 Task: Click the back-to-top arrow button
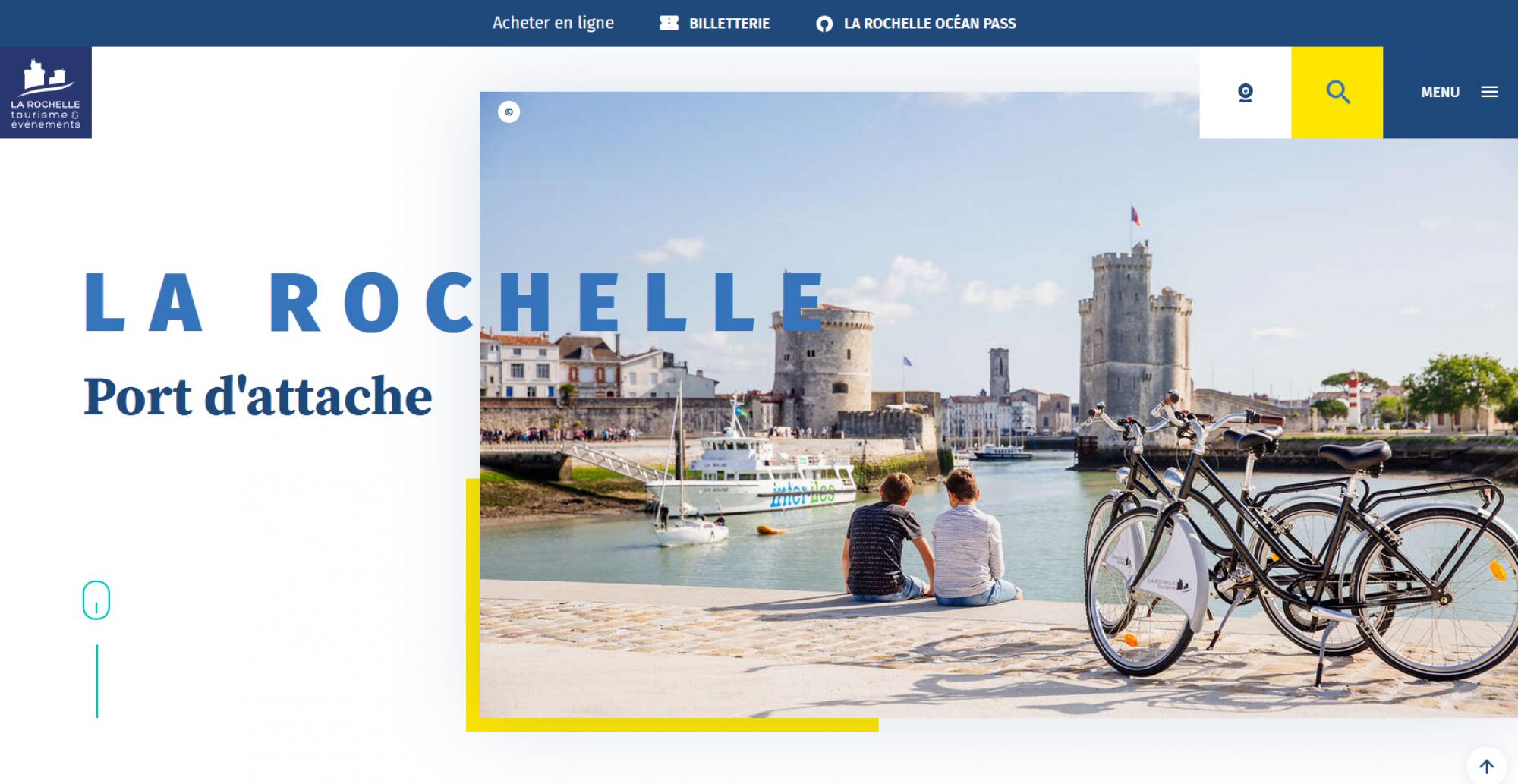point(1486,767)
